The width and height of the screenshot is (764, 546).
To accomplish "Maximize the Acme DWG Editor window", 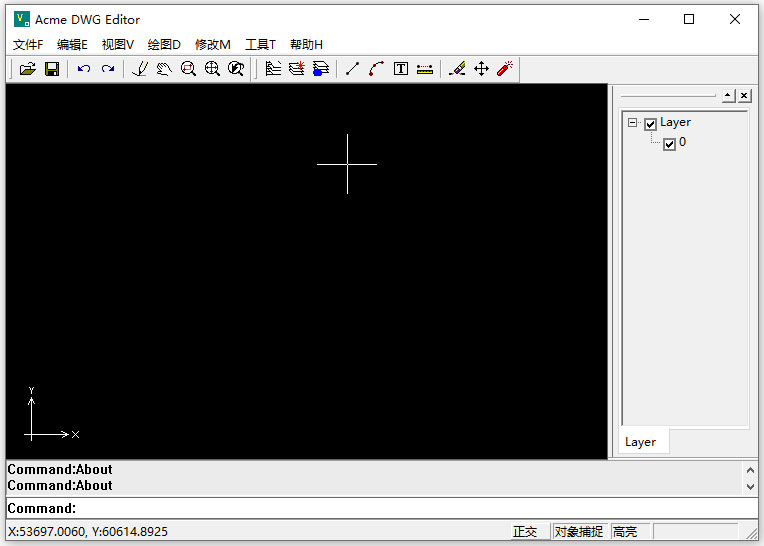I will 689,19.
